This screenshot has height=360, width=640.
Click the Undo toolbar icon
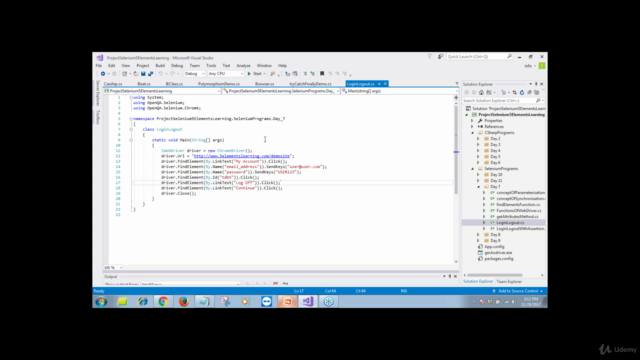160,74
